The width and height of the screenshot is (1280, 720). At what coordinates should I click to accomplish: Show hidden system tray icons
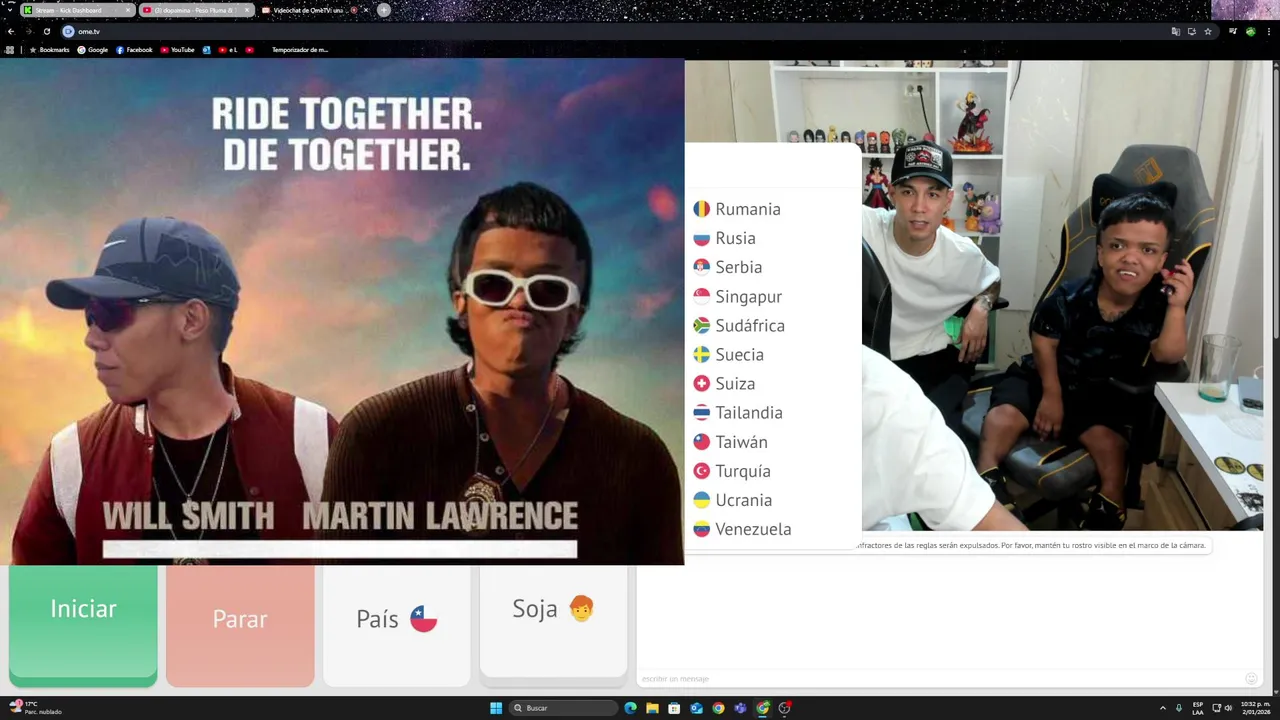click(x=1162, y=708)
